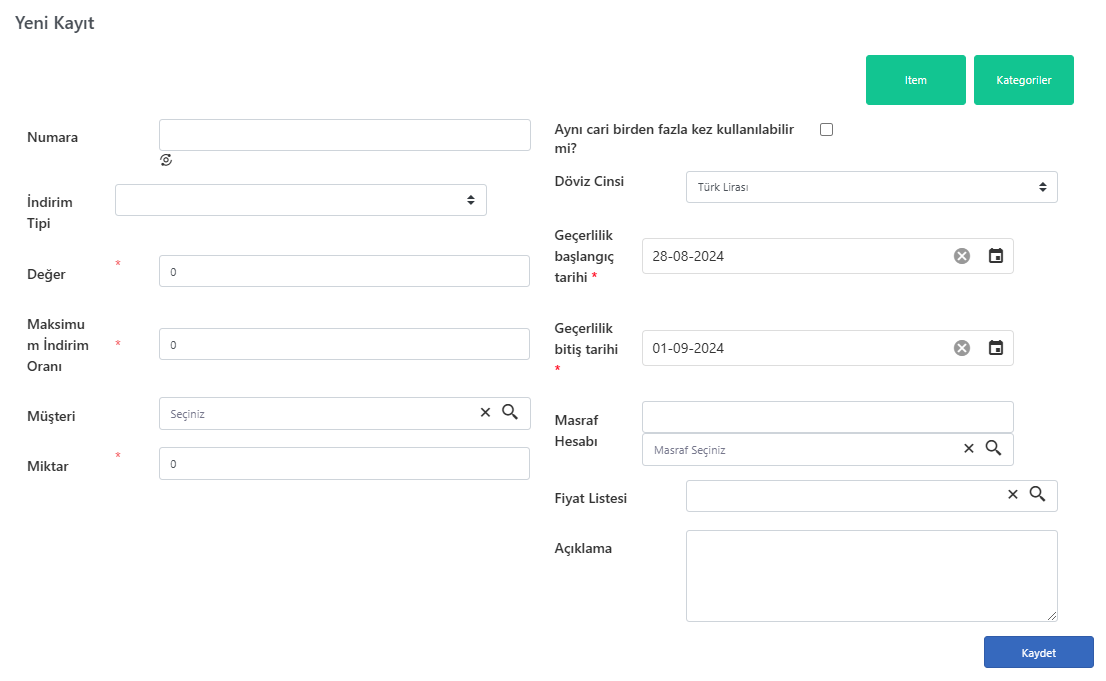The height and width of the screenshot is (681, 1106).
Task: Open customer search with Müşteri magnifier icon
Action: [x=510, y=411]
